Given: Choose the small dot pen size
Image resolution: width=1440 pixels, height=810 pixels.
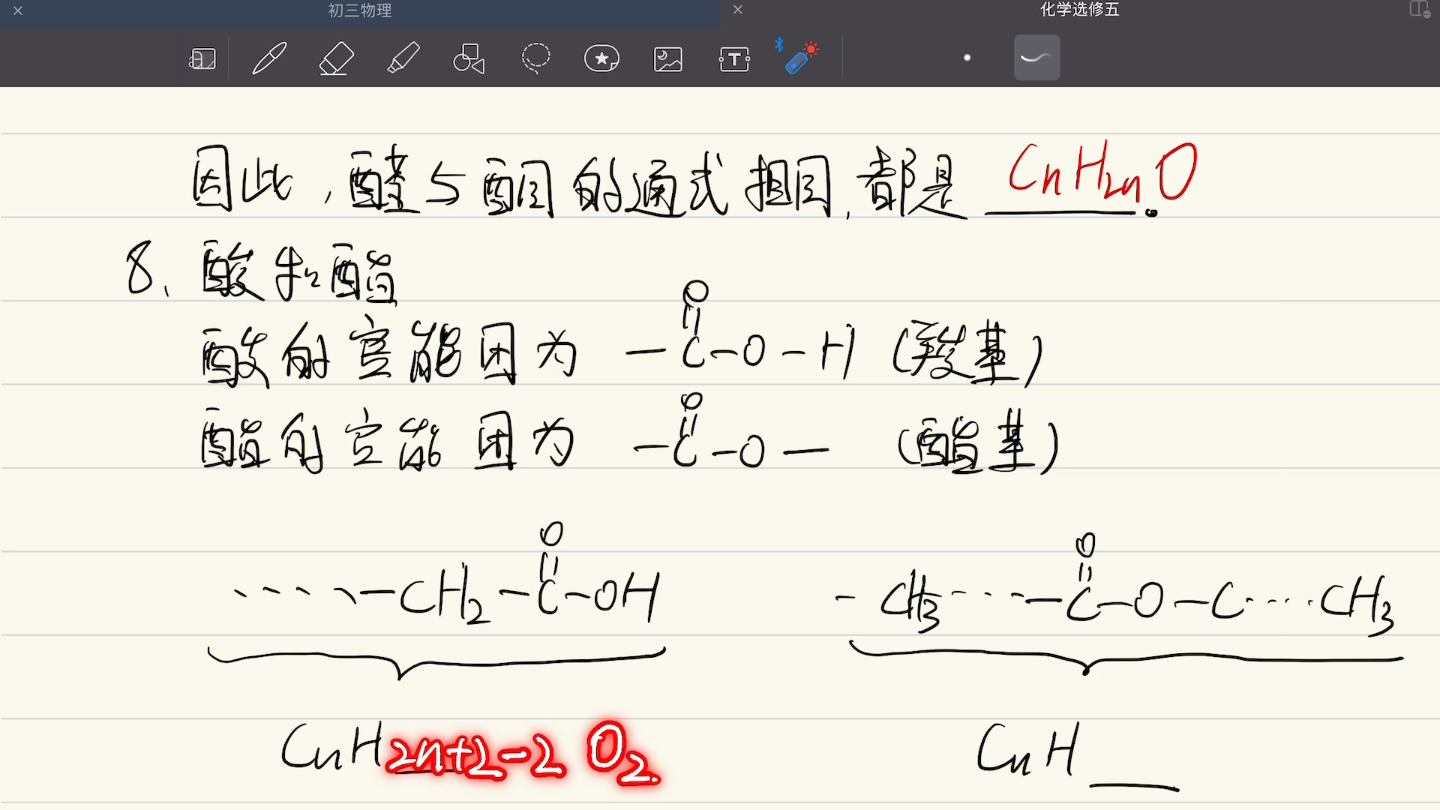Looking at the screenshot, I should click(x=967, y=58).
